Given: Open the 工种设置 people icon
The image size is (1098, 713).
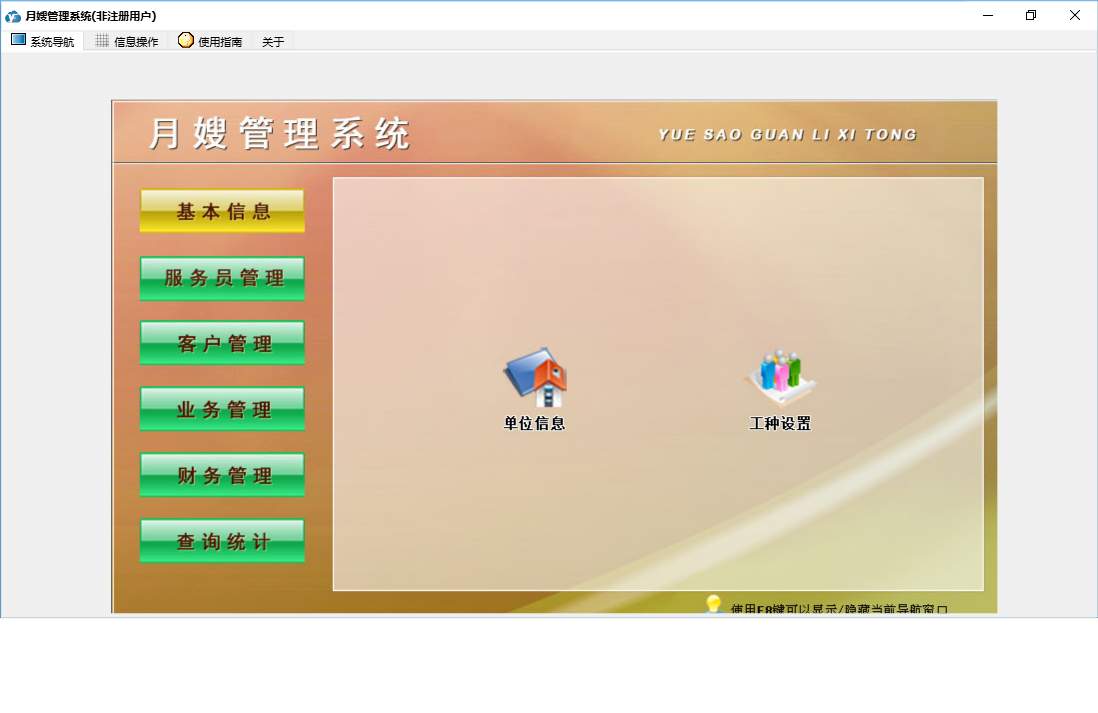Looking at the screenshot, I should [780, 378].
